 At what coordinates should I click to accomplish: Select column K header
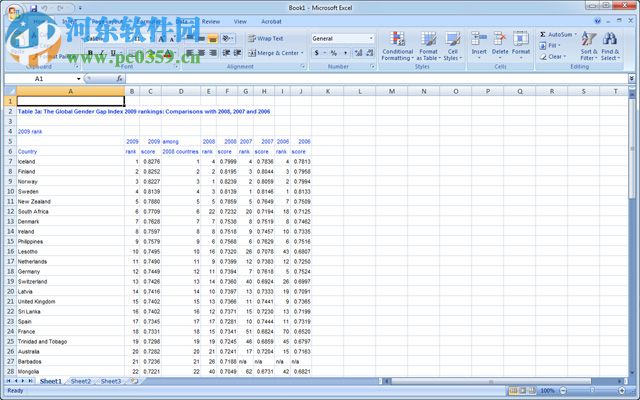(327, 91)
